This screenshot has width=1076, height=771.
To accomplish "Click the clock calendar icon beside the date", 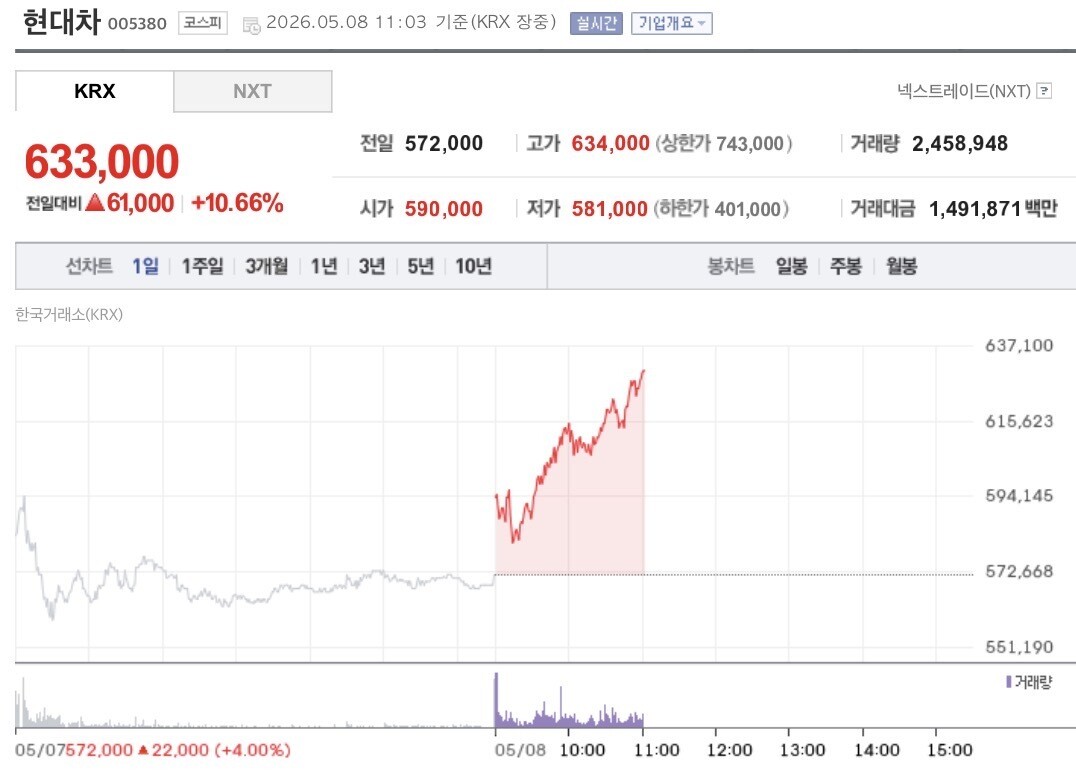I will [x=252, y=25].
